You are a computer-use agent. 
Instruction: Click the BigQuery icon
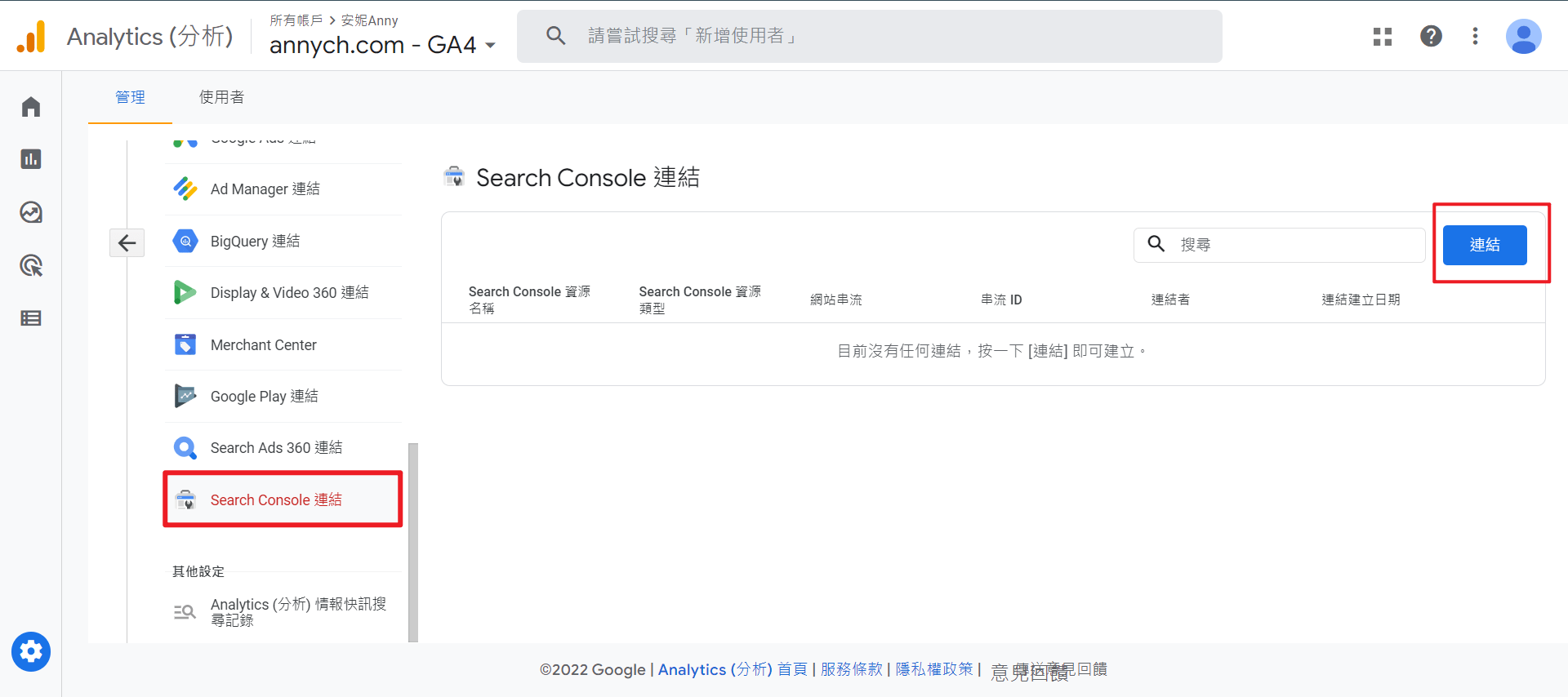[185, 241]
